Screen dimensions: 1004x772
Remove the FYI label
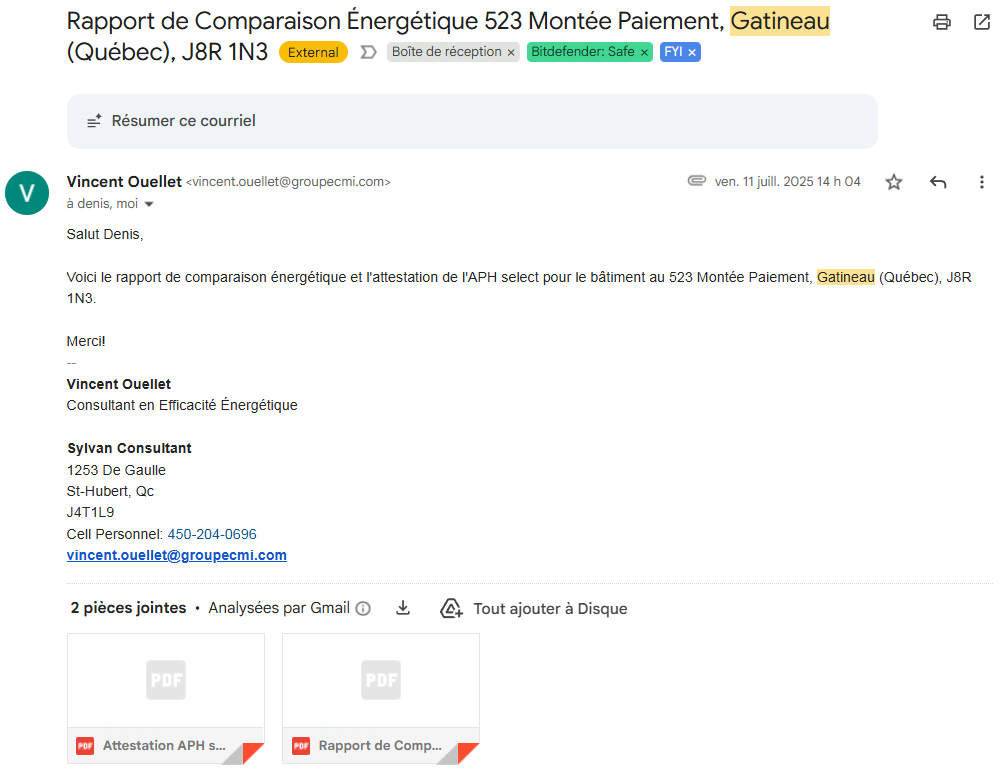[x=692, y=52]
